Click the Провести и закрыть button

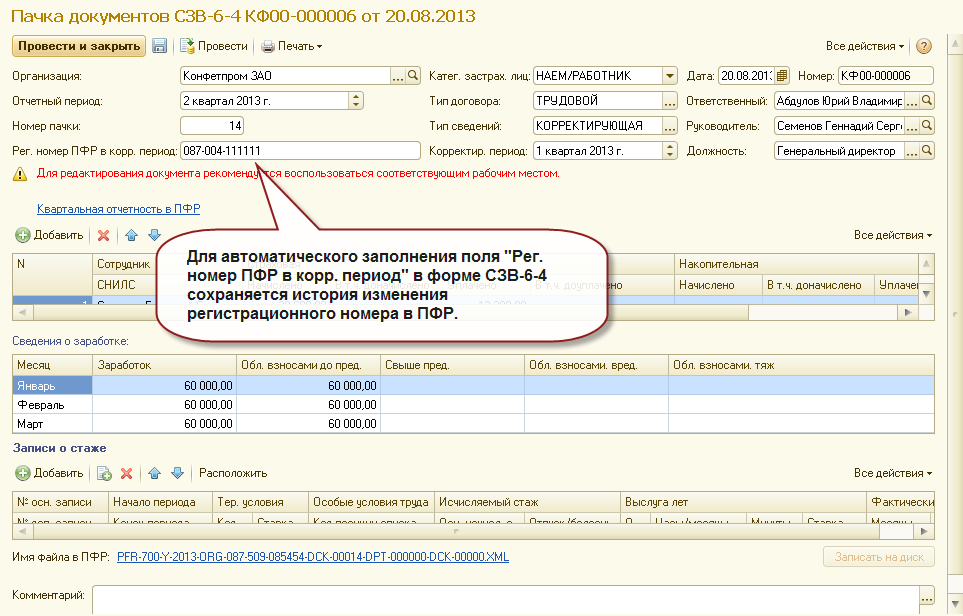[x=79, y=46]
